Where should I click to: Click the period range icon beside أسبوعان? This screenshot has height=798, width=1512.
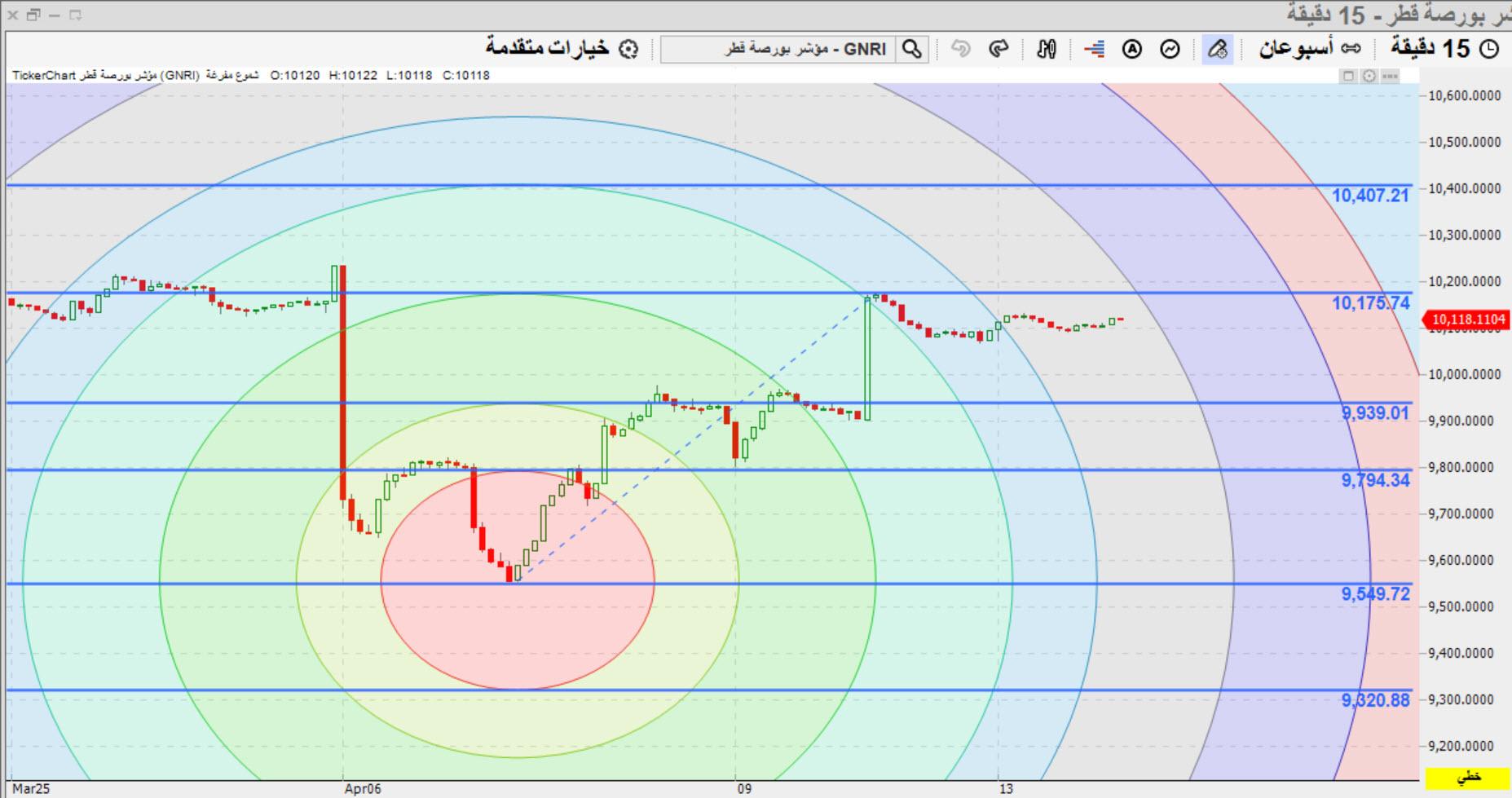click(1351, 49)
